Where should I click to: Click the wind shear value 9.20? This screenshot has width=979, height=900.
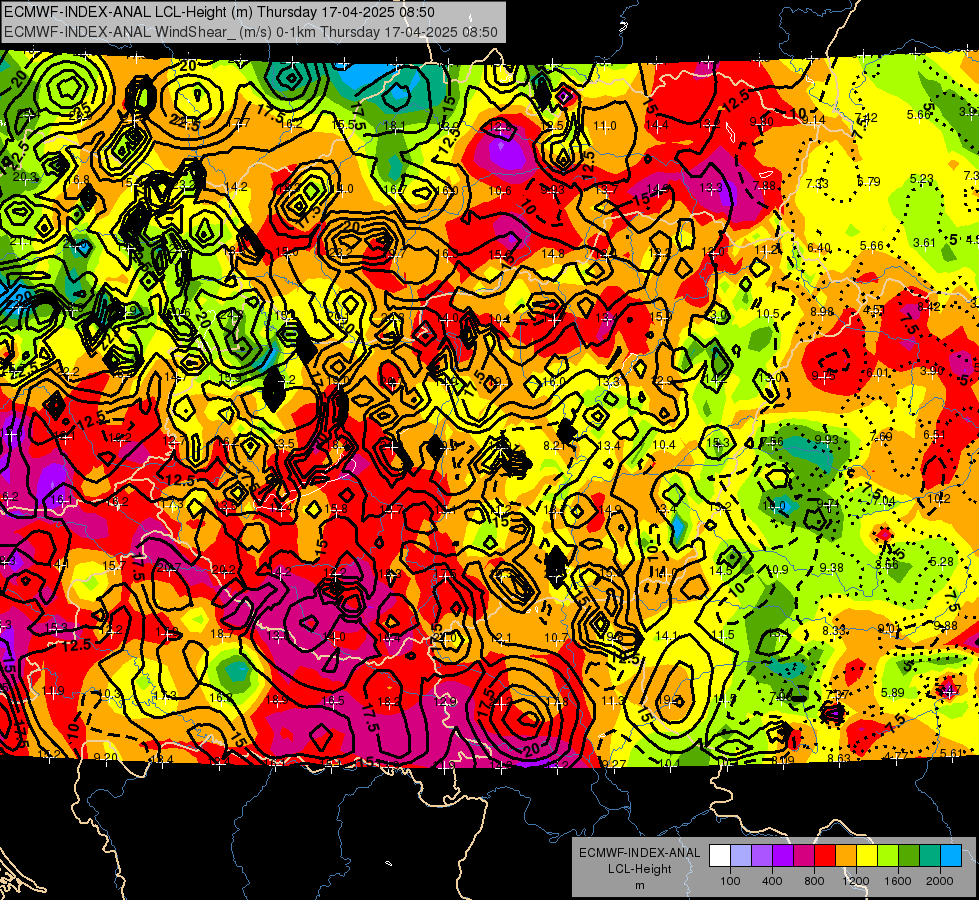pyautogui.click(x=106, y=758)
